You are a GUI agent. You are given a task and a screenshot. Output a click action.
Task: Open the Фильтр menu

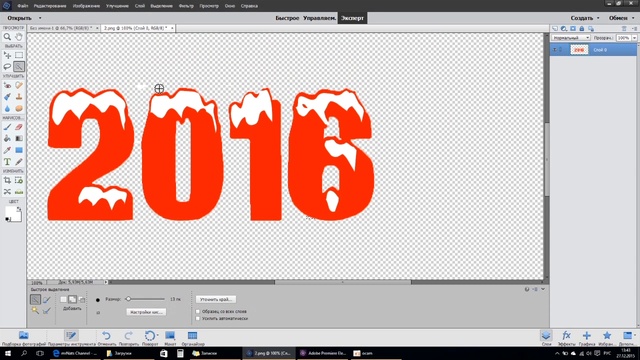coord(186,6)
